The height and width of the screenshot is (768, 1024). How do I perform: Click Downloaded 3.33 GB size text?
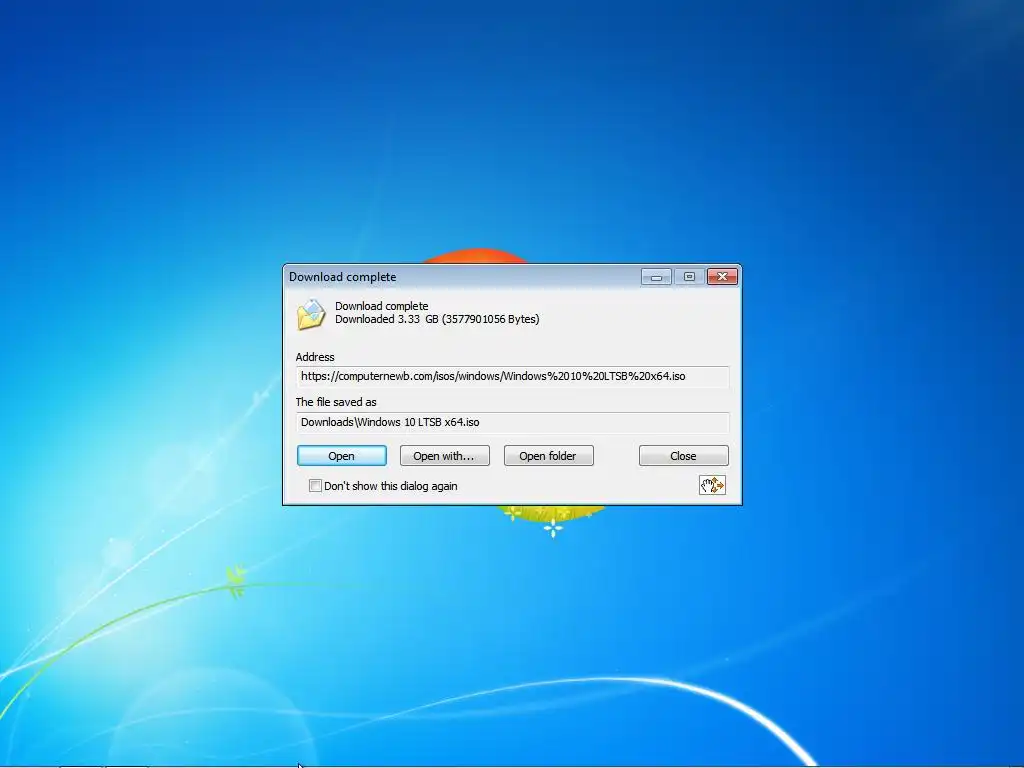pyautogui.click(x=437, y=319)
